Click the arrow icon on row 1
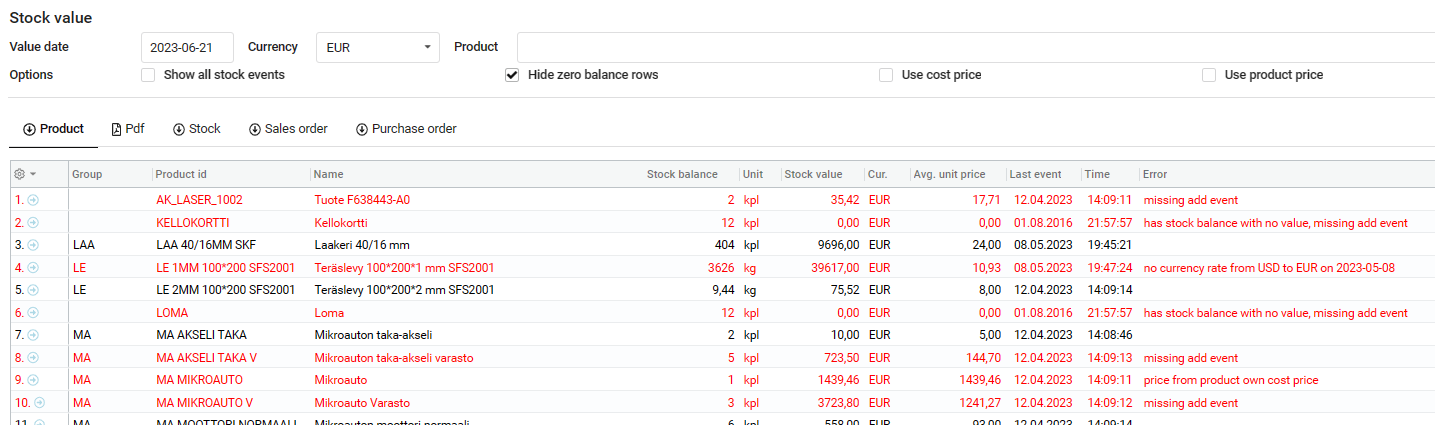Screen dimensions: 1435x425 (x=32, y=200)
